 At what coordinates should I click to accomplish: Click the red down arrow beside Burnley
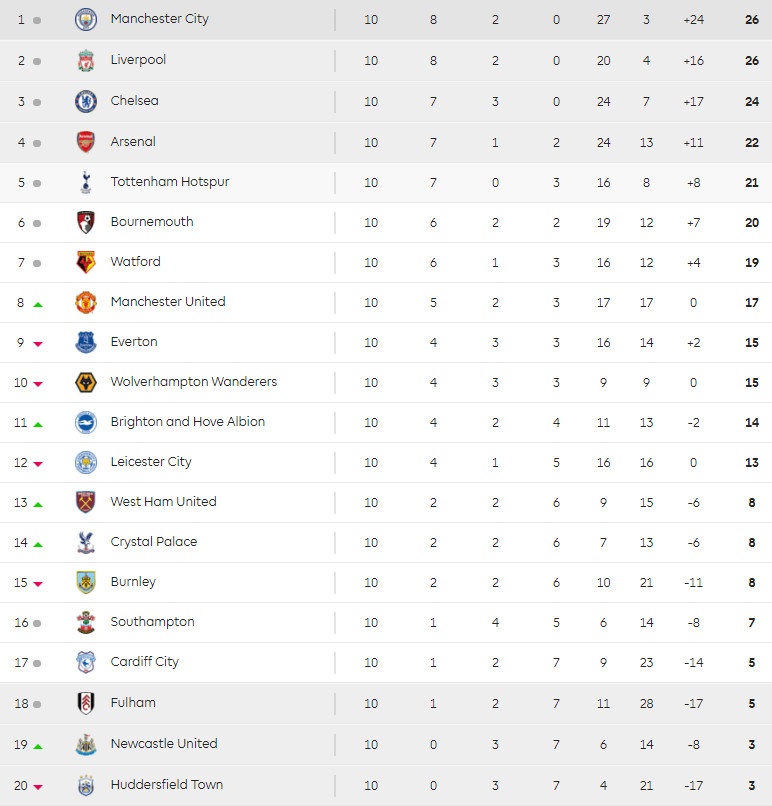[38, 584]
